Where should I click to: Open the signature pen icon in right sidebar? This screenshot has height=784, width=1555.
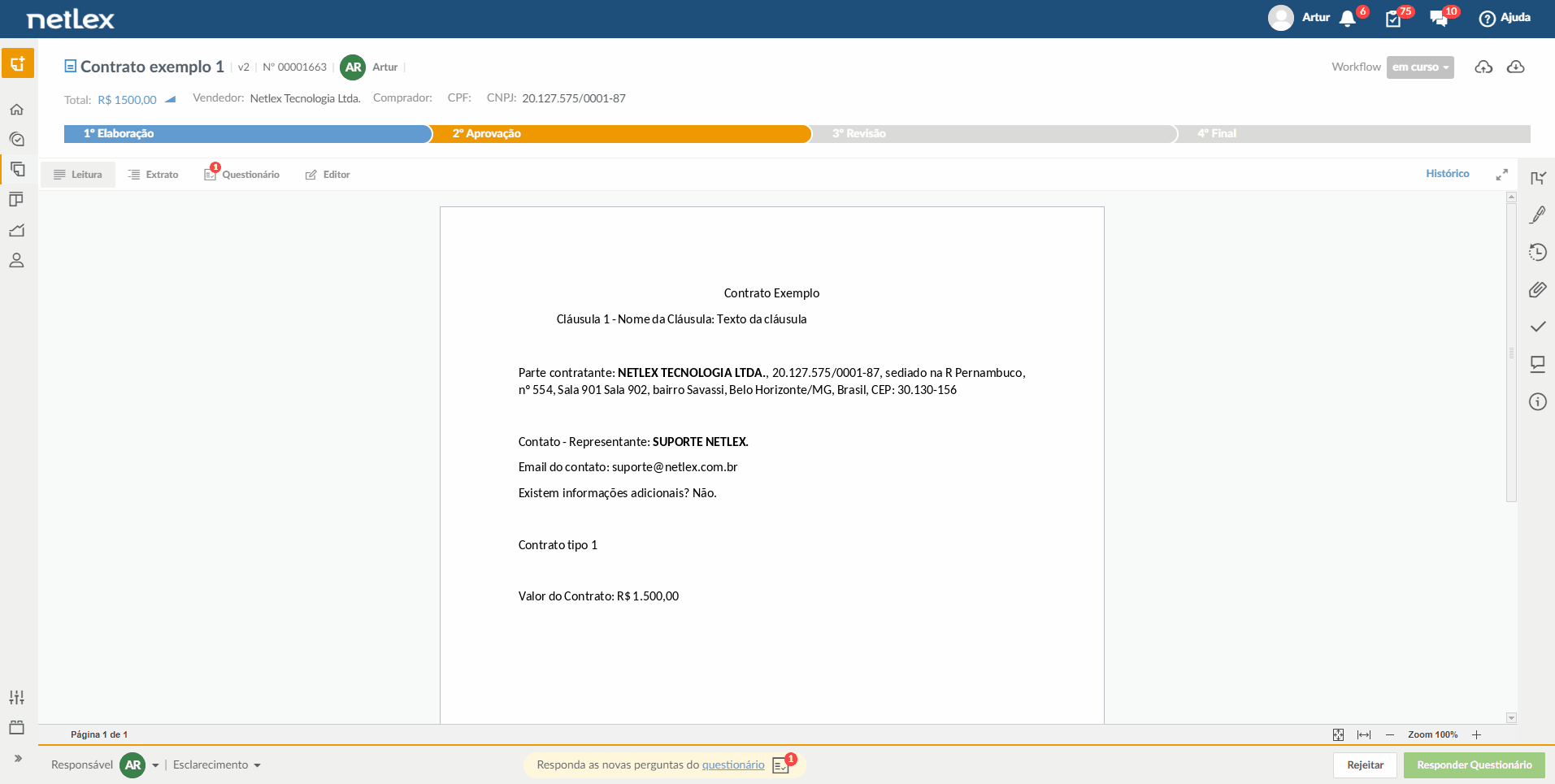1537,214
